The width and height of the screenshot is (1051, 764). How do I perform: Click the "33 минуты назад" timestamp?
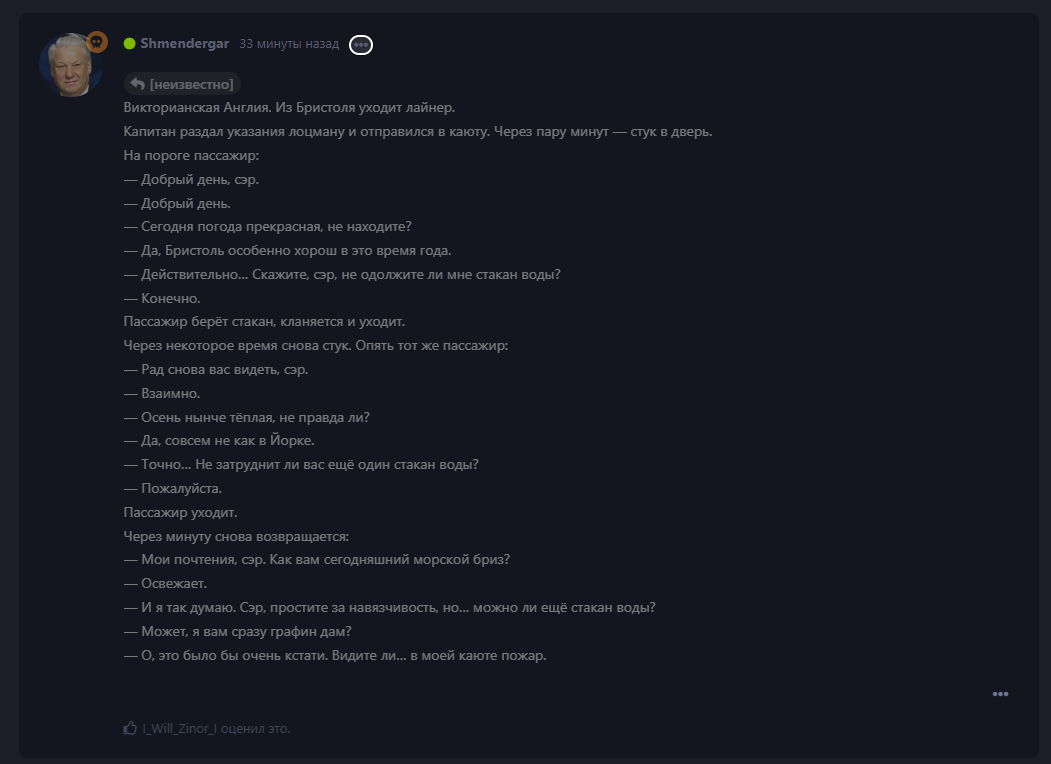(289, 44)
